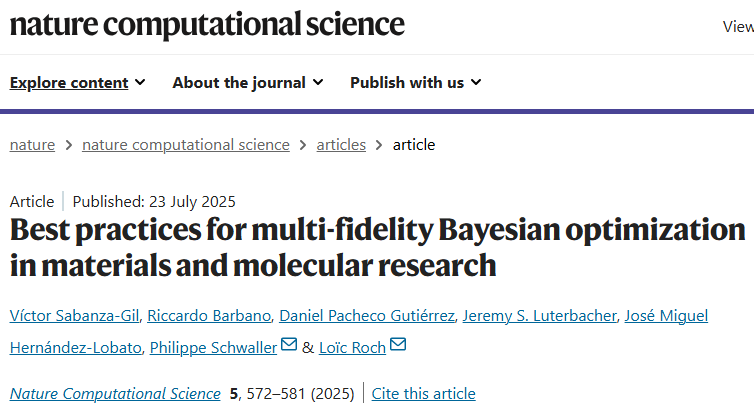The width and height of the screenshot is (754, 412).
Task: Click the email envelope icon after Philippe Schwaller
Action: (289, 345)
